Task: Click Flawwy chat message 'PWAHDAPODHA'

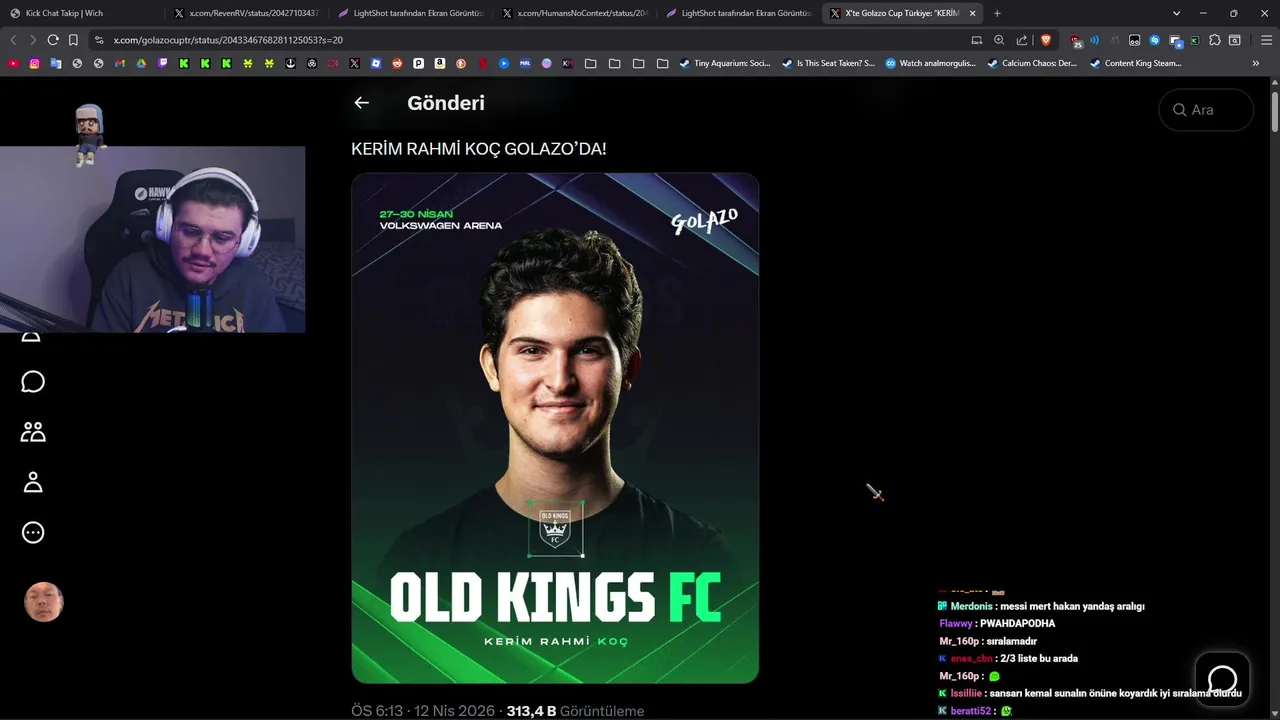Action: click(1017, 623)
